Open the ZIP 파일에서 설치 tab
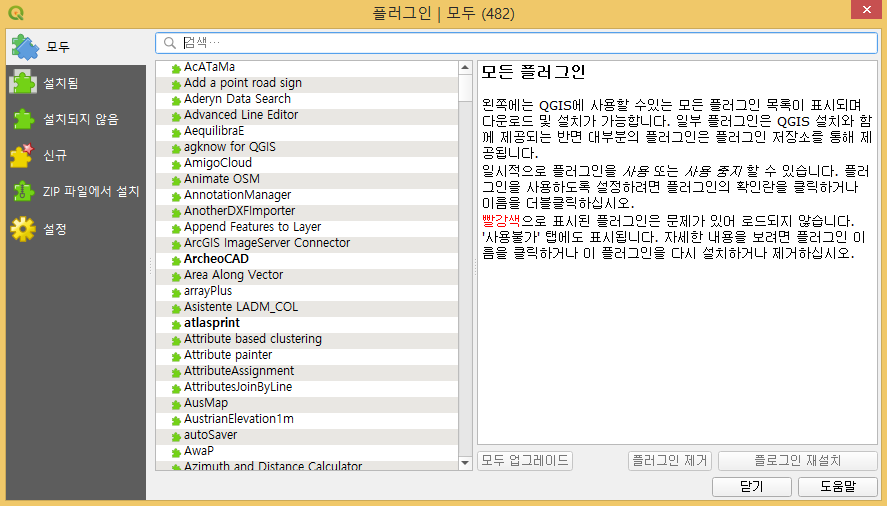 [x=76, y=191]
